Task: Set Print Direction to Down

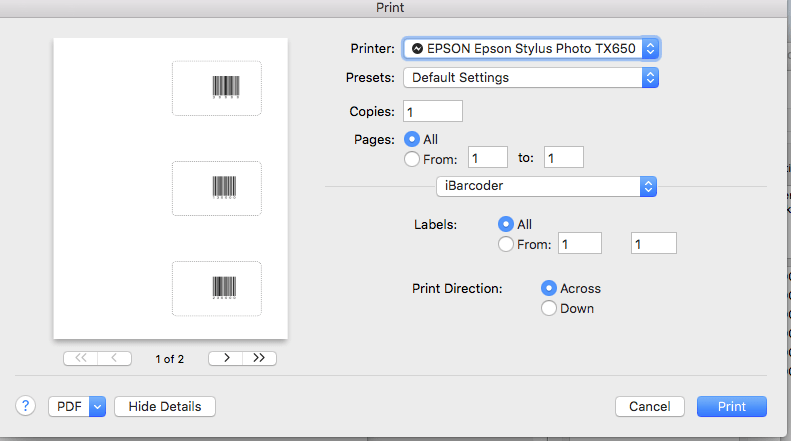Action: (x=549, y=308)
